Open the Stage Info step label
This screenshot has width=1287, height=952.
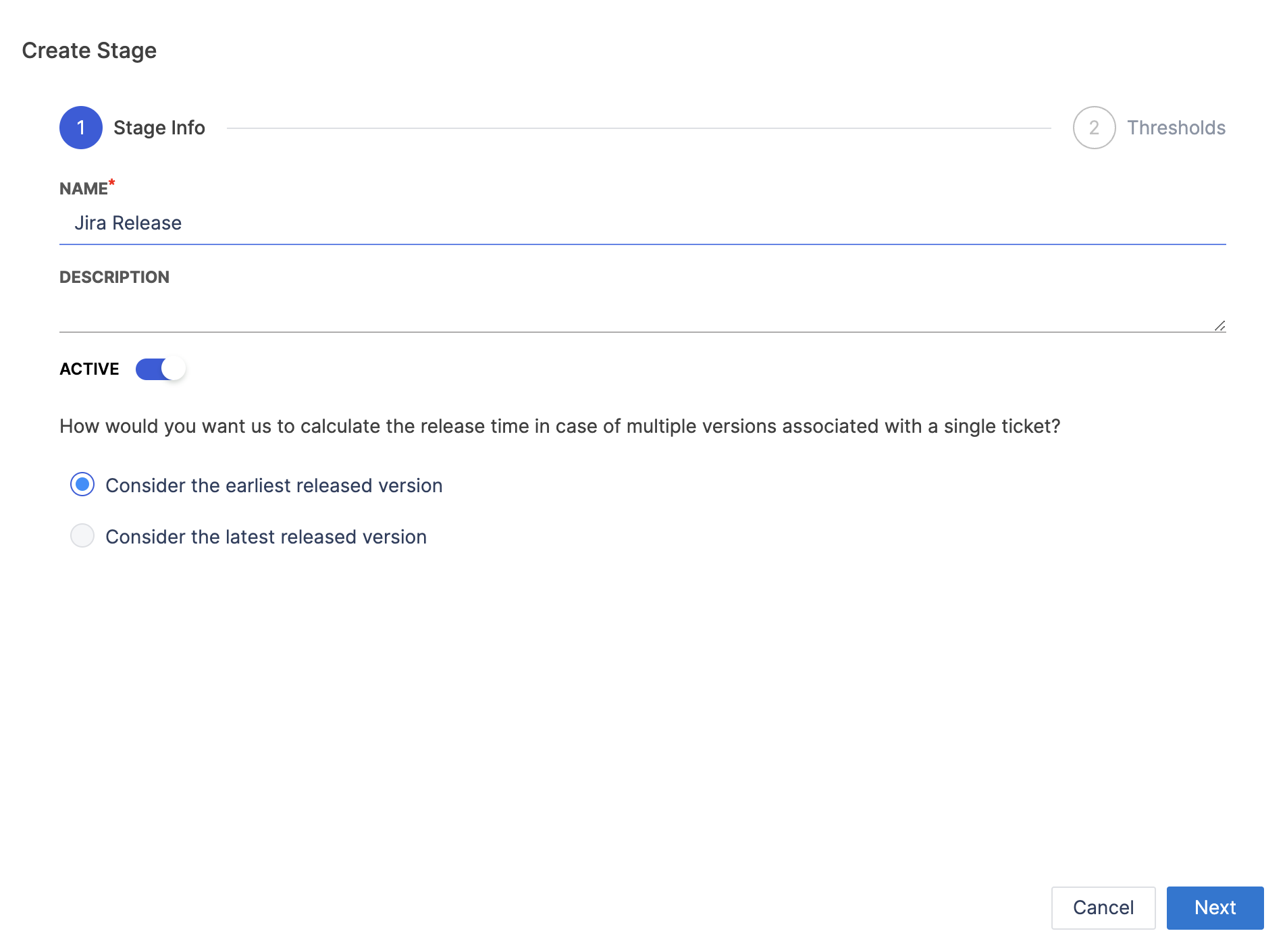click(x=159, y=128)
